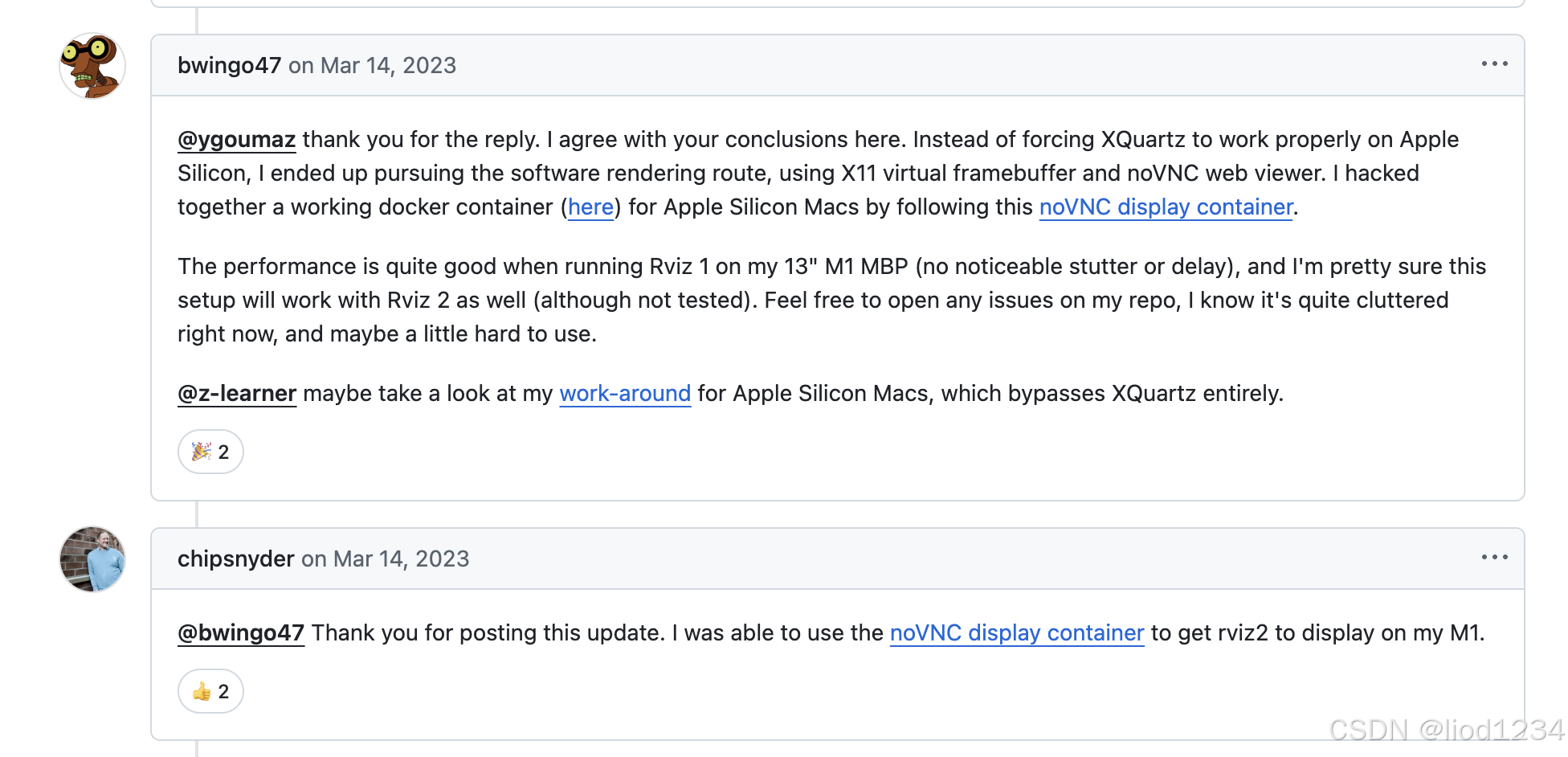Viewport: 1568px width, 757px height.
Task: Click the CSDN @liod1234 watermark
Action: pyautogui.click(x=1447, y=730)
